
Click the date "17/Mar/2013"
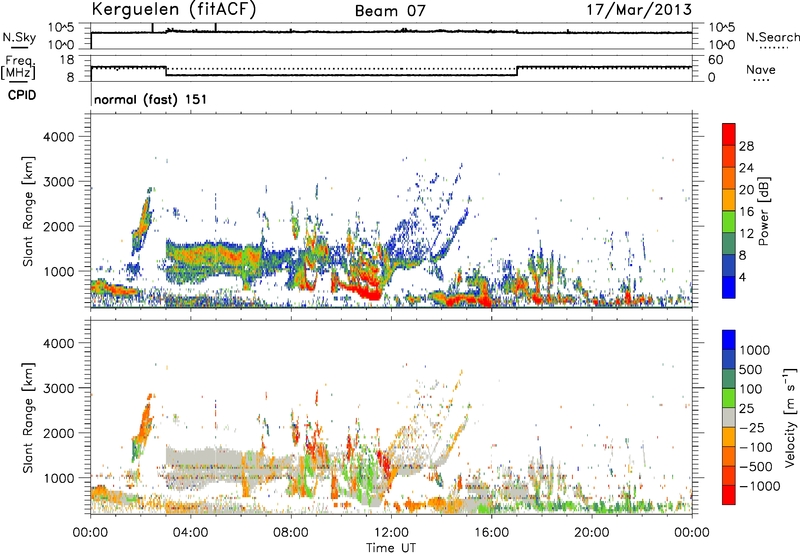[x=639, y=10]
